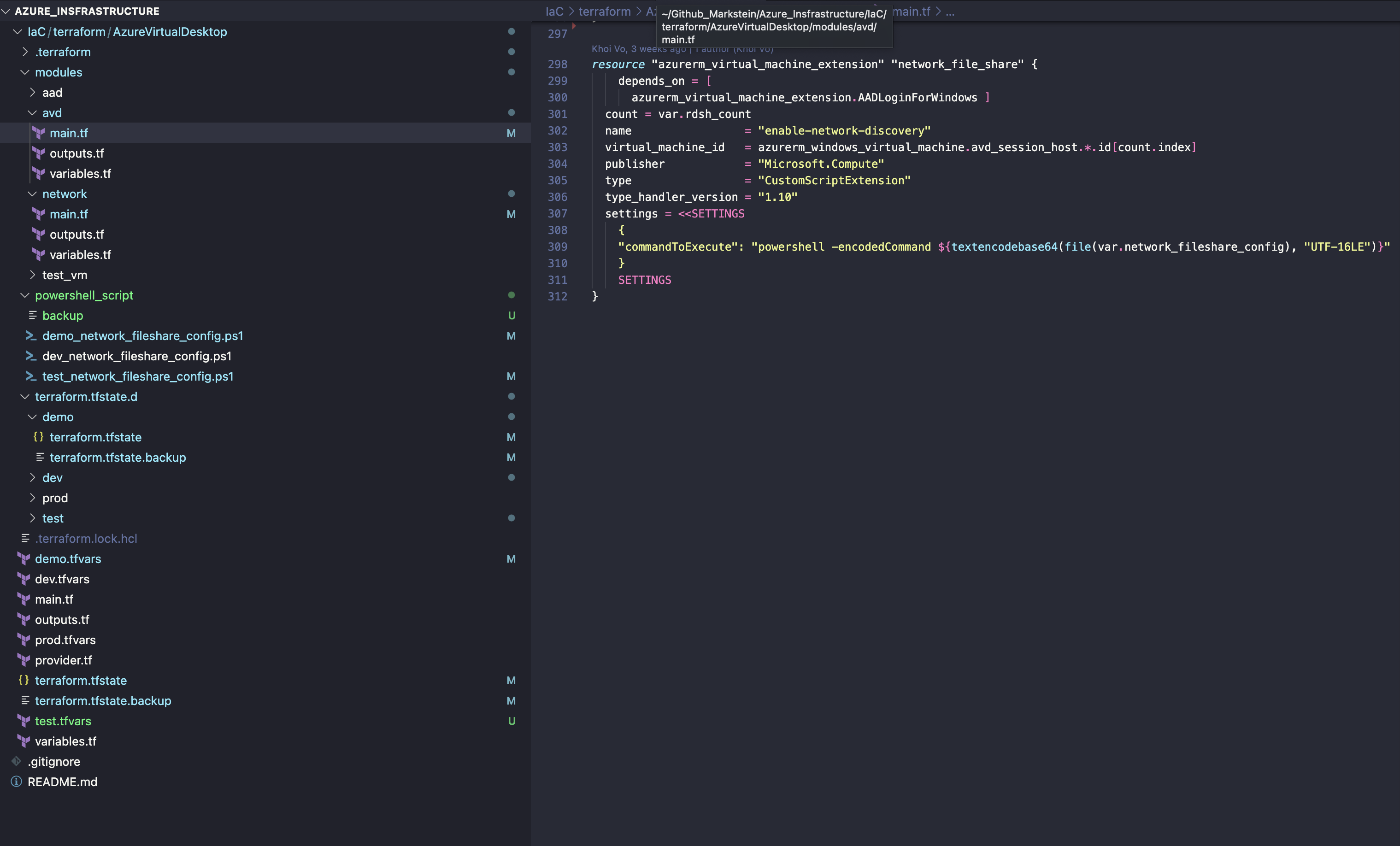Click the green change dot beside powershell_script
This screenshot has width=1400, height=846.
512,295
